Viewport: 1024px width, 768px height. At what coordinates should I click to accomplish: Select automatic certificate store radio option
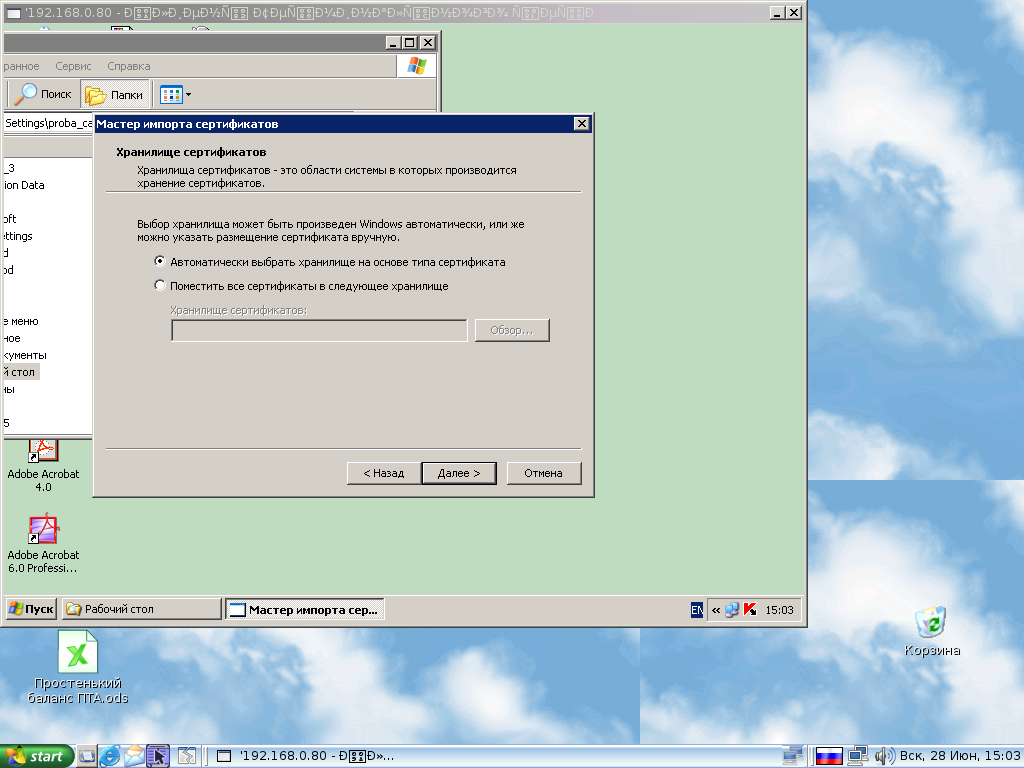point(160,262)
